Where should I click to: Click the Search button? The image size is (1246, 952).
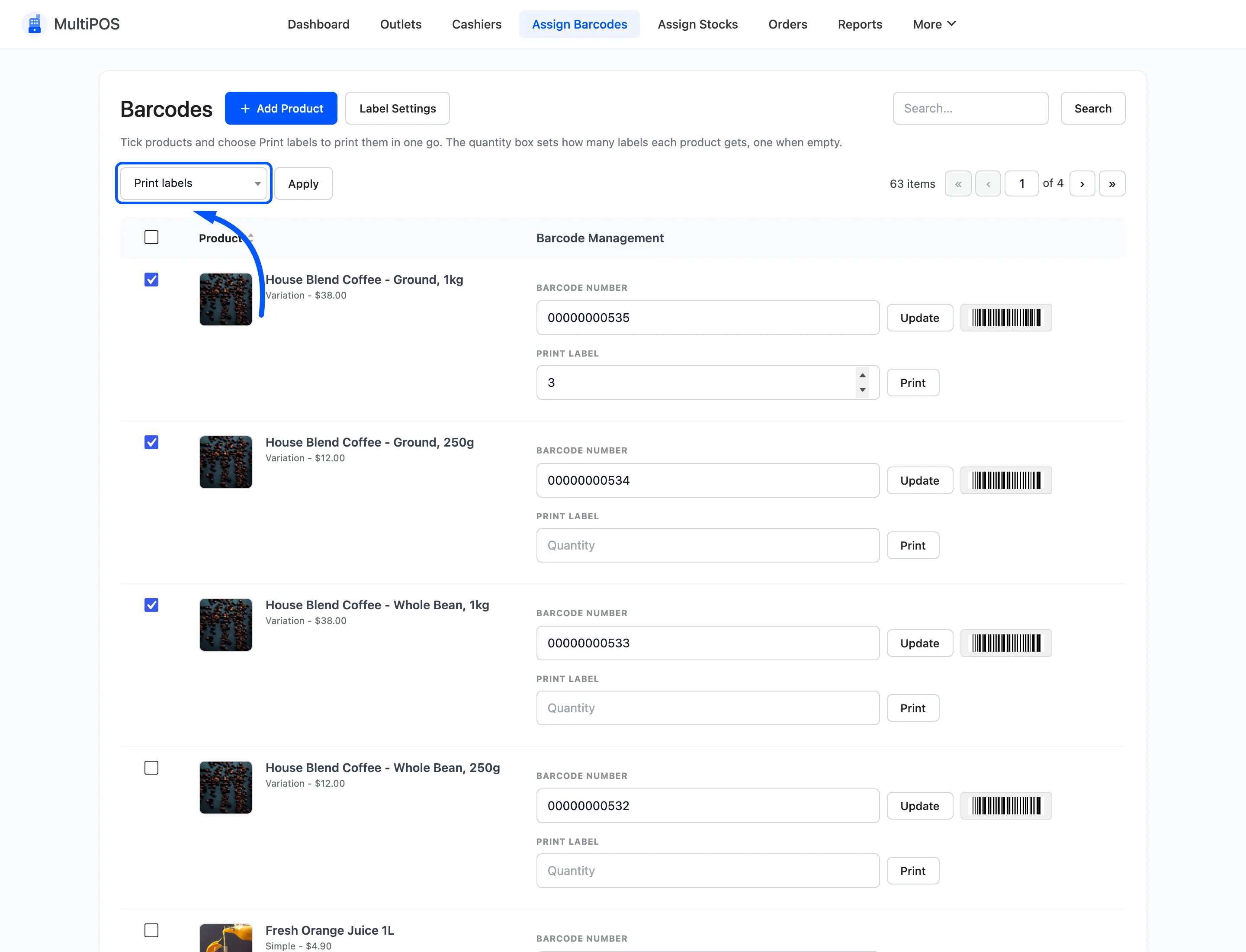pos(1092,108)
